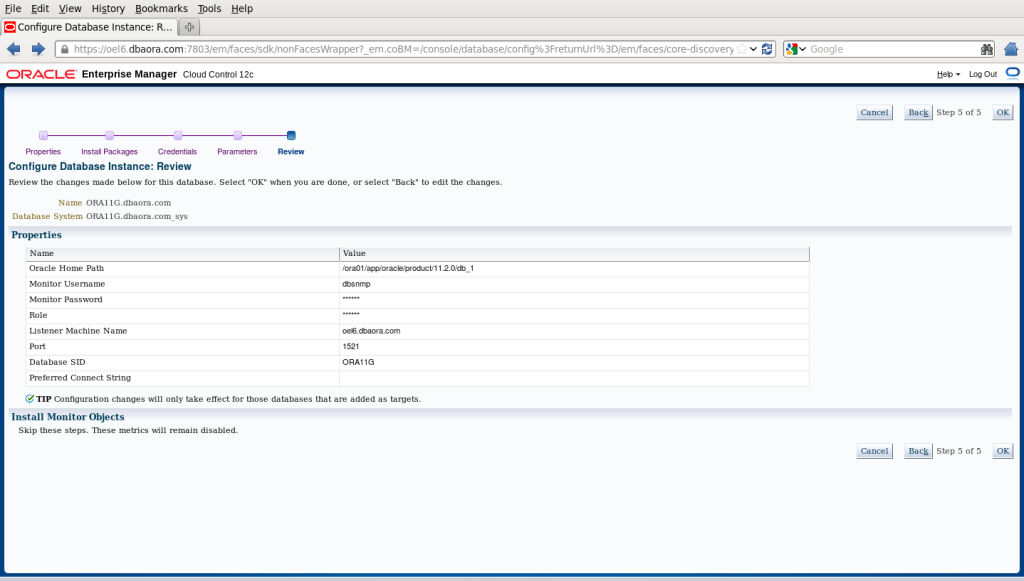
Task: Go to the browser home page icon
Action: tap(1011, 49)
